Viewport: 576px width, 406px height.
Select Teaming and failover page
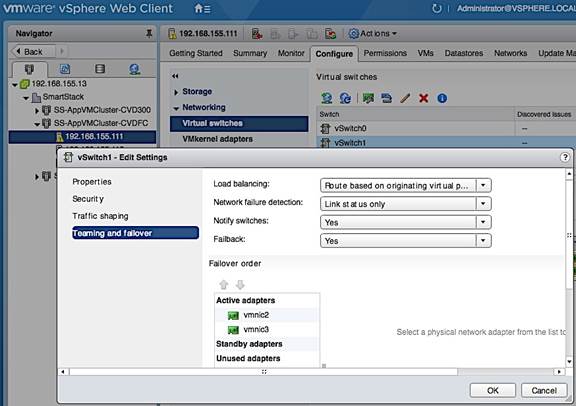(135, 233)
